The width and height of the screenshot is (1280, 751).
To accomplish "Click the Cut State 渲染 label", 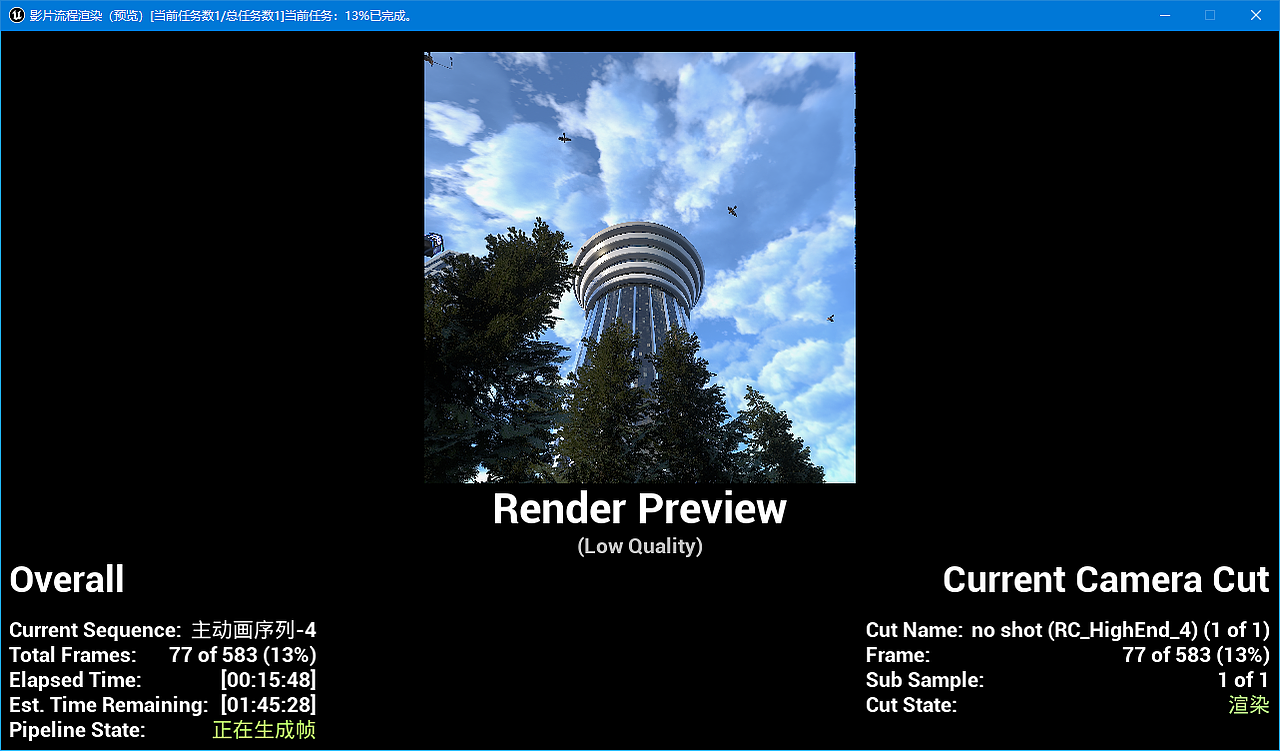I will (x=1248, y=706).
